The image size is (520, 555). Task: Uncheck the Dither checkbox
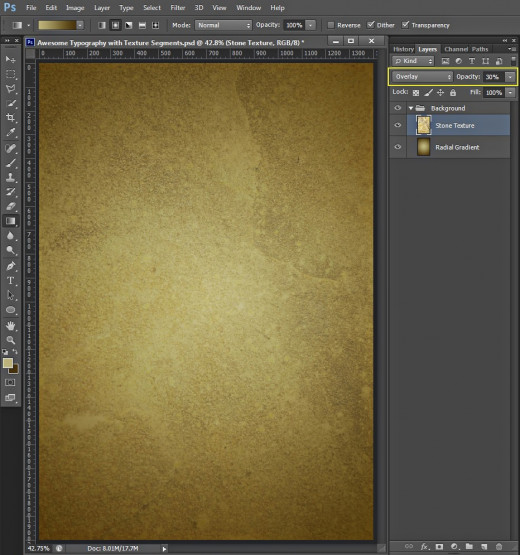pyautogui.click(x=371, y=25)
